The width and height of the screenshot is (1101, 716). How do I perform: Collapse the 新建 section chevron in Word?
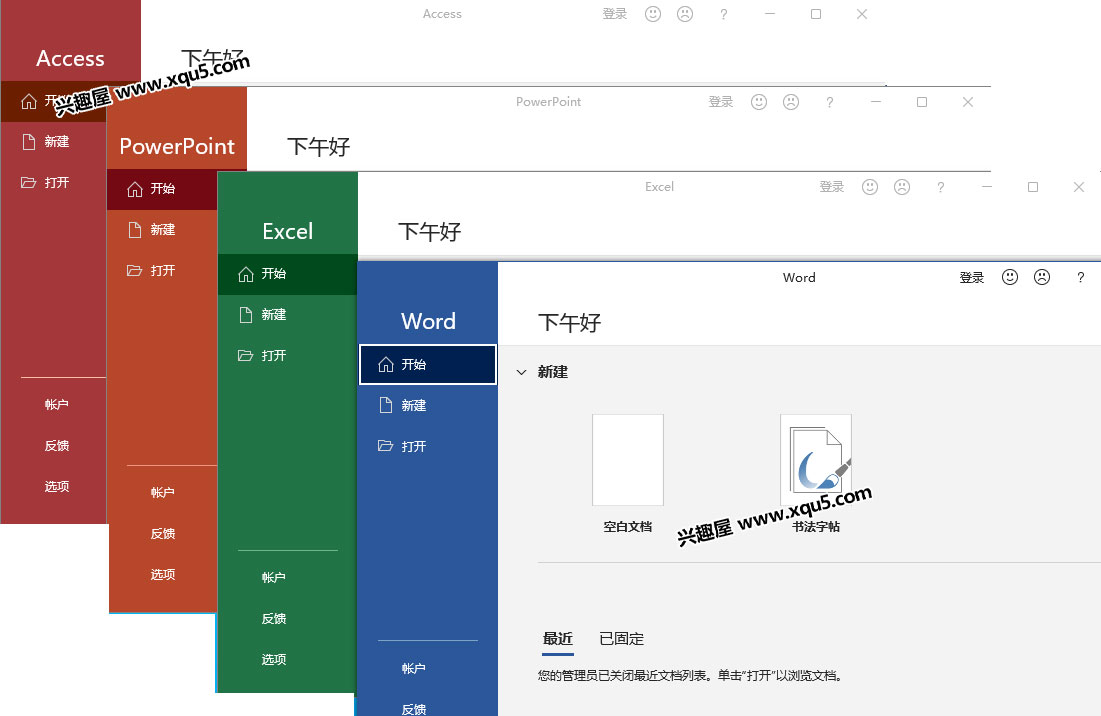point(521,372)
